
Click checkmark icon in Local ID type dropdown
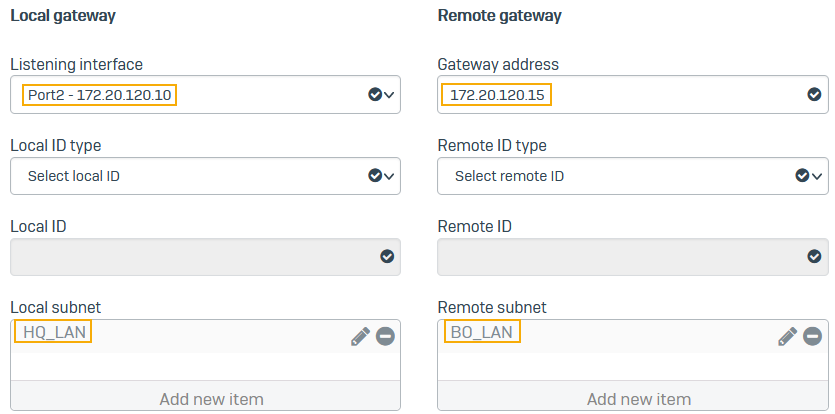click(375, 176)
